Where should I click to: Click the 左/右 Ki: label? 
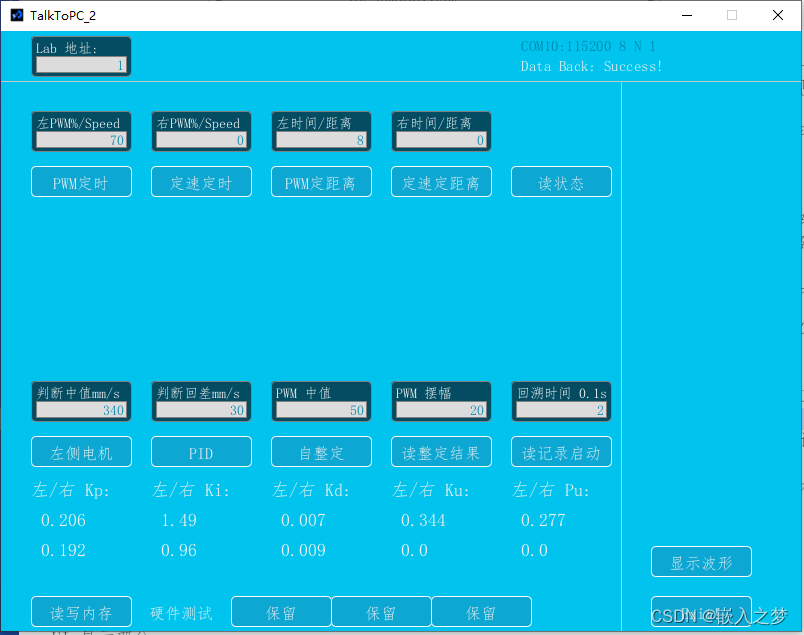coord(191,490)
